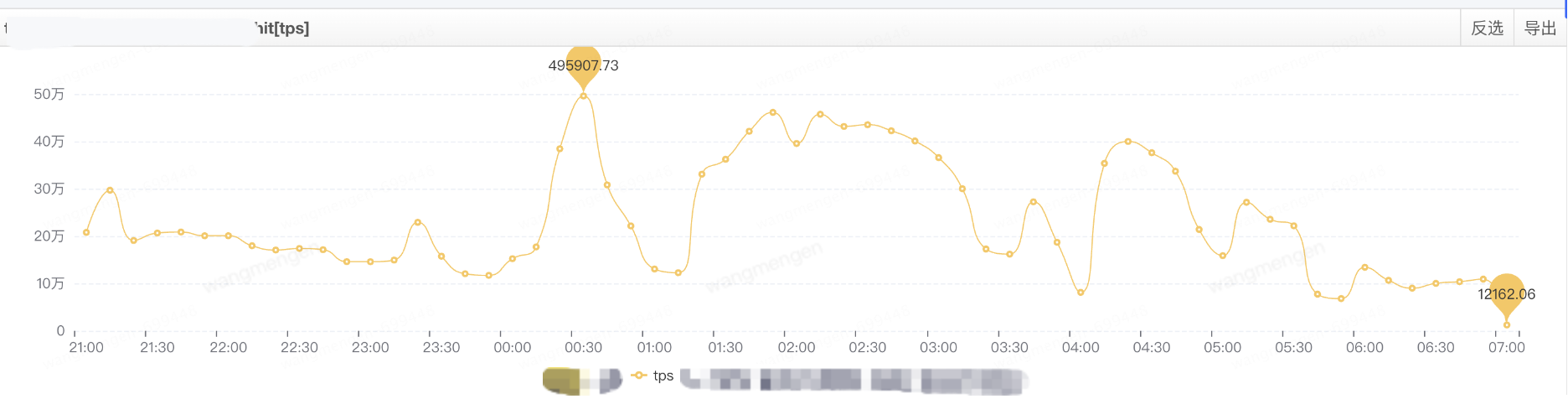The image size is (1568, 404).
Task: Select the dip data point at 04:00
Action: [1081, 293]
